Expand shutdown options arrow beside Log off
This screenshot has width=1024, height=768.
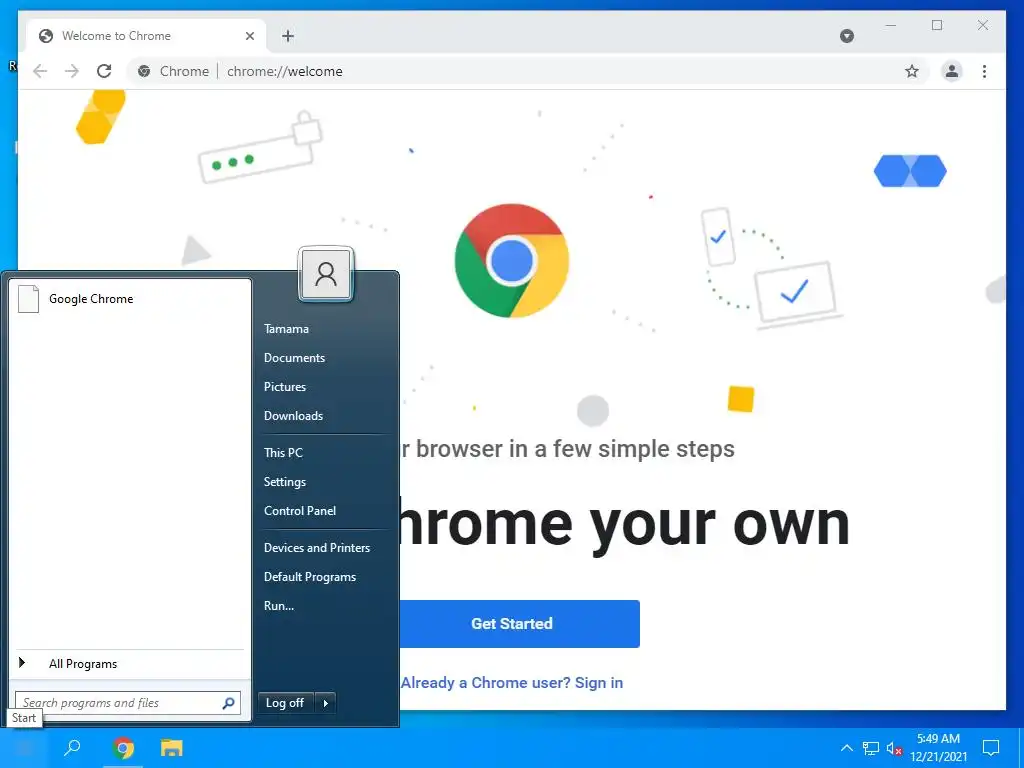click(x=325, y=703)
